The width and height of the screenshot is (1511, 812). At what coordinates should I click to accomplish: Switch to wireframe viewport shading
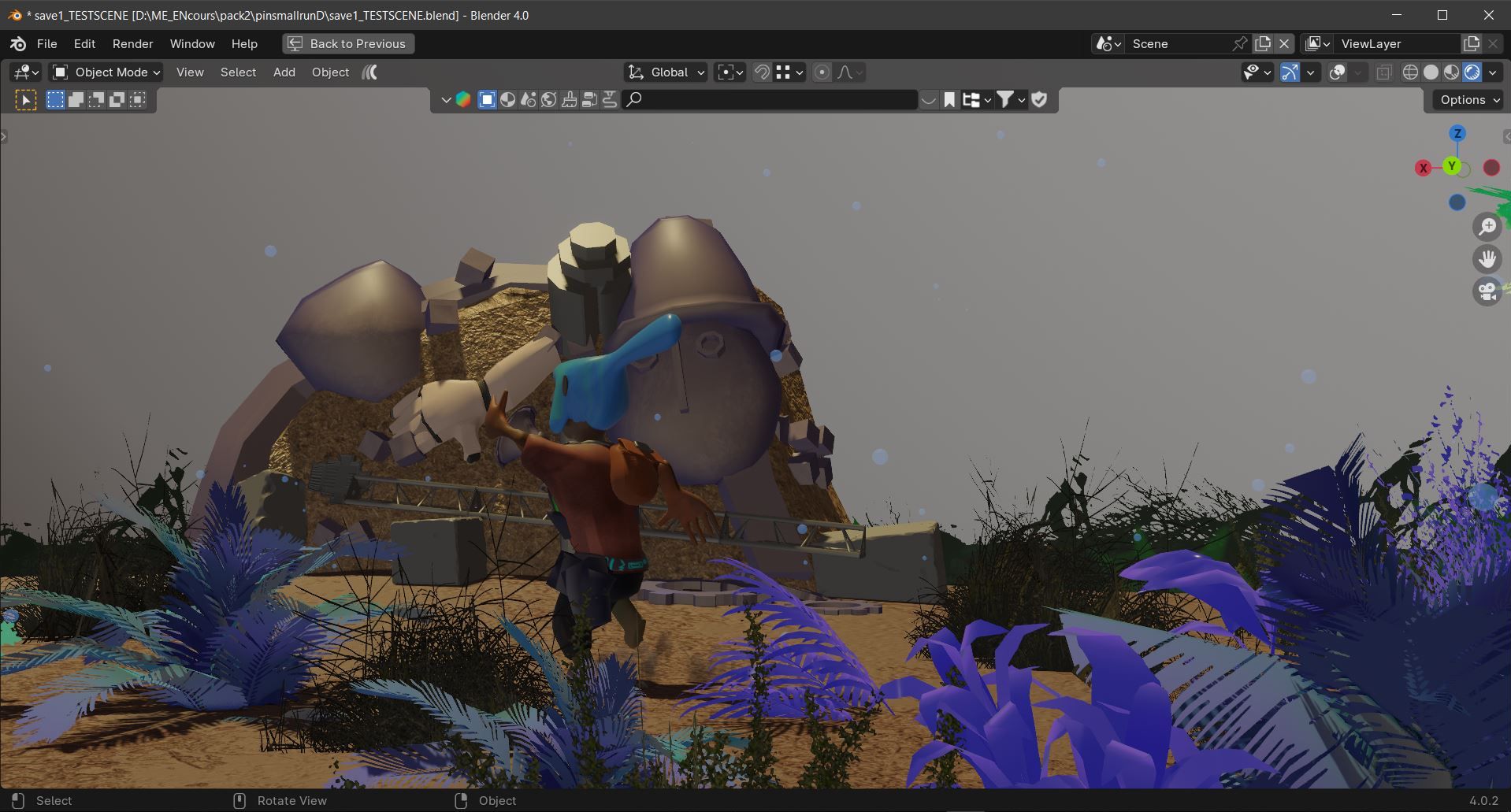tap(1410, 72)
